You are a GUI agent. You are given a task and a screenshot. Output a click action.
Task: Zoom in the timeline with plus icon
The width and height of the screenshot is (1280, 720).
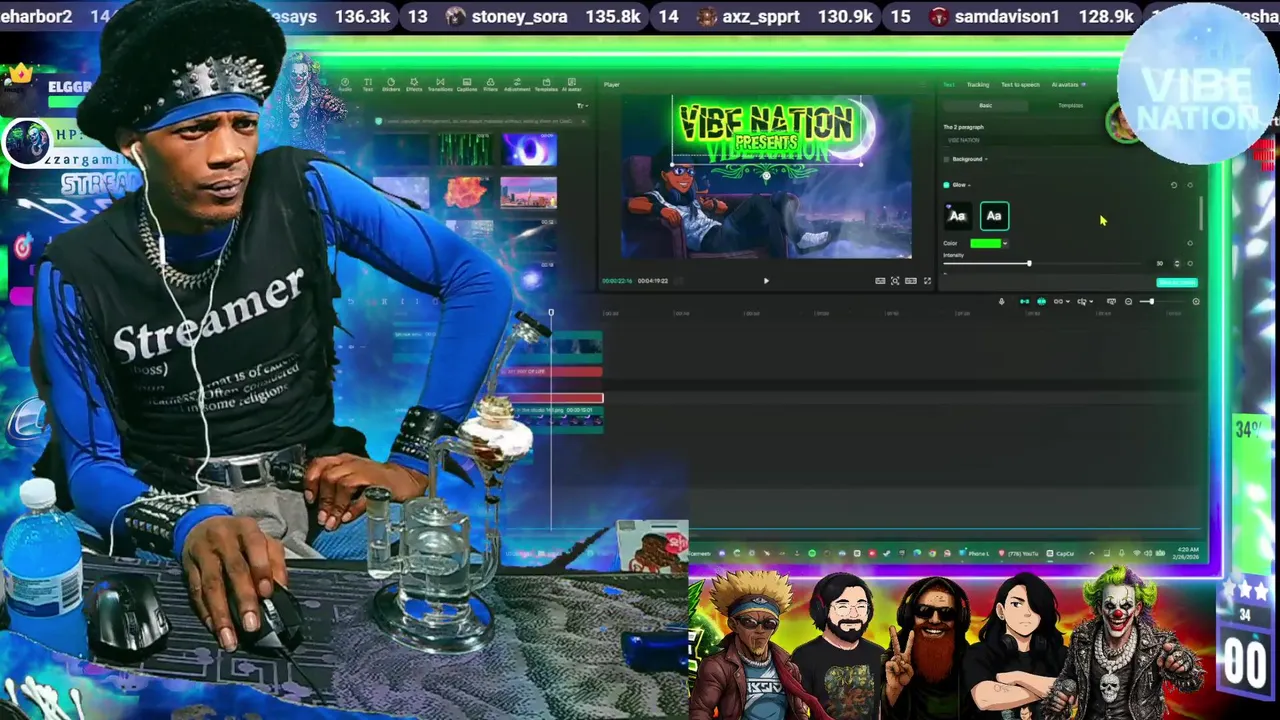tap(1196, 301)
